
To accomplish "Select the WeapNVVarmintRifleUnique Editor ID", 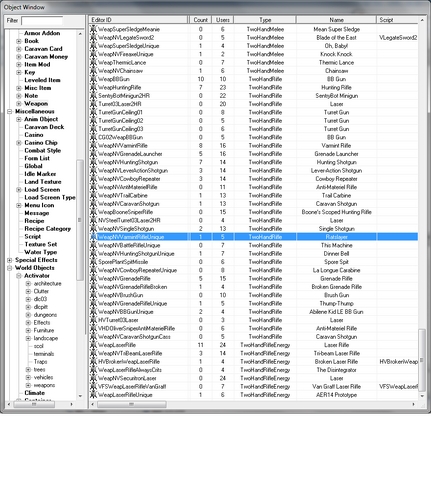I will point(130,237).
